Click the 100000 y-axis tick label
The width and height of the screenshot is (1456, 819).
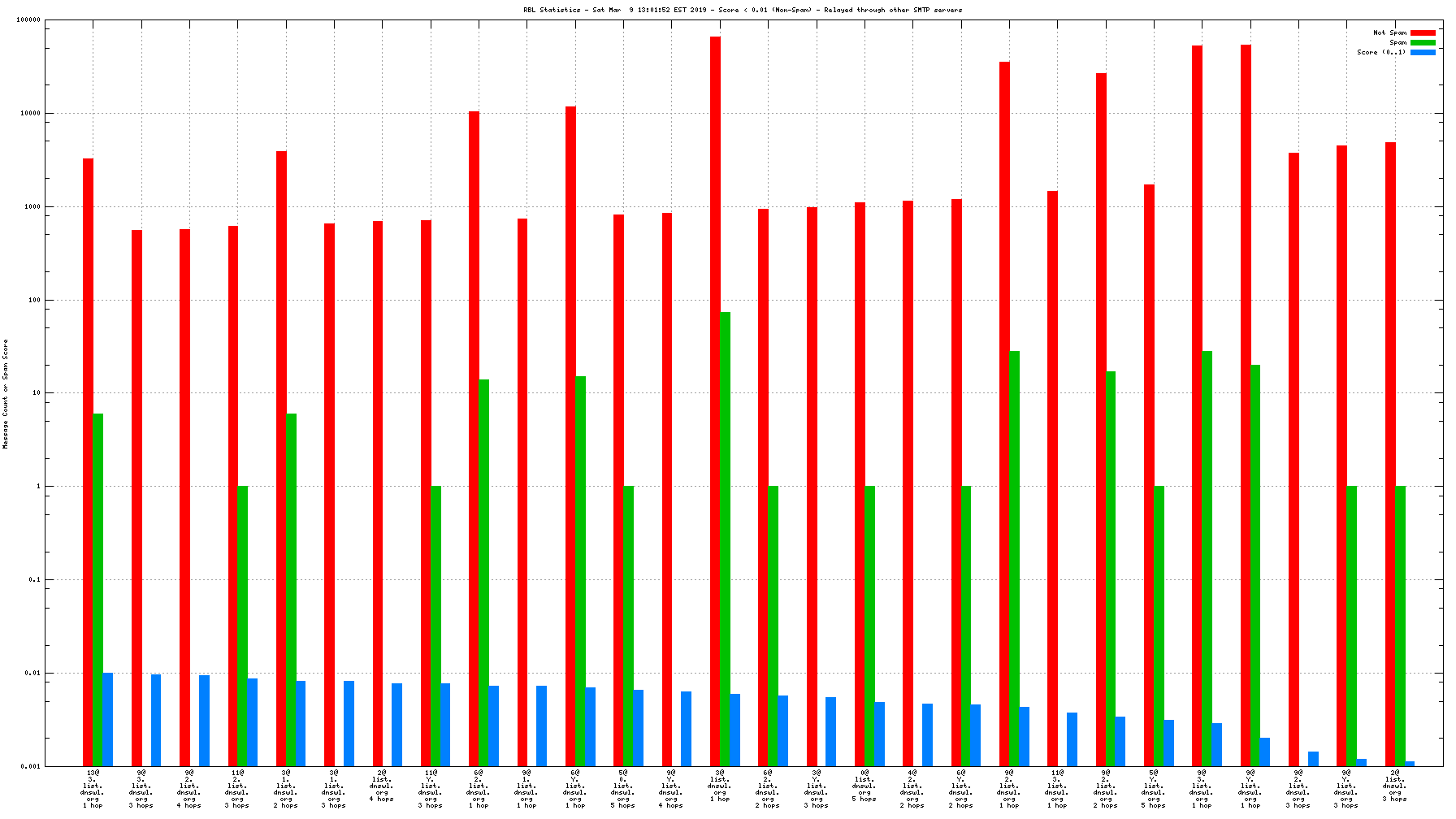28,20
